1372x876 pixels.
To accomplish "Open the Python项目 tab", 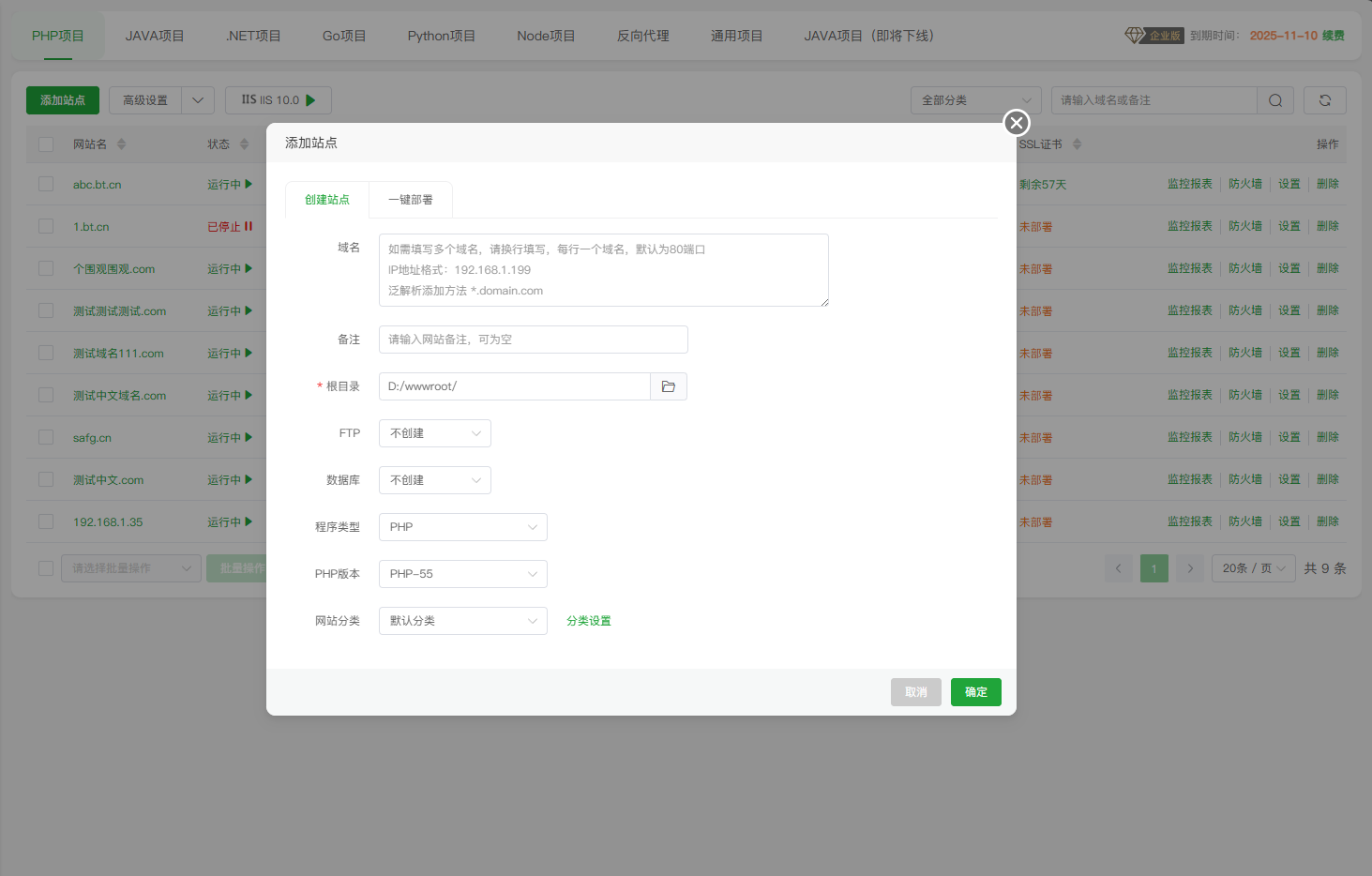I will 441,36.
